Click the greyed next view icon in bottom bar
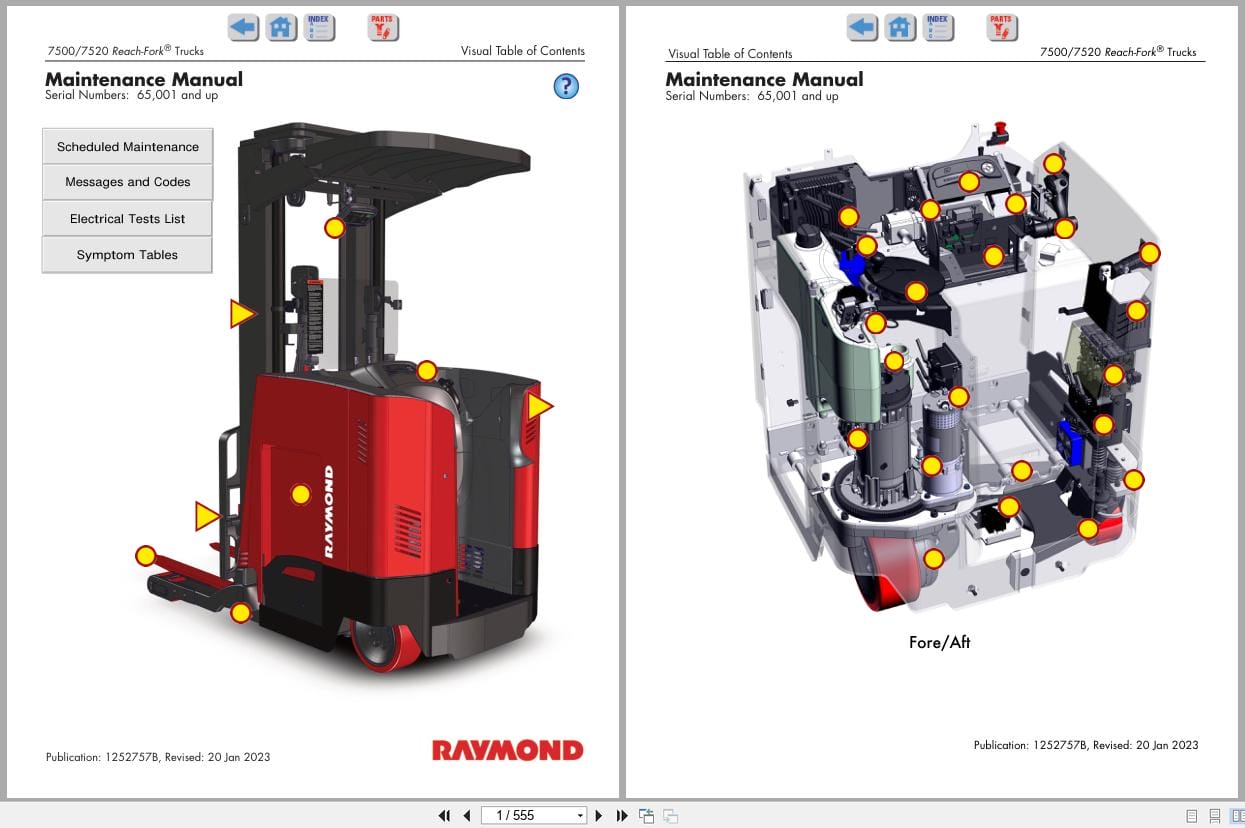Screen dimensions: 1245x828 670,816
